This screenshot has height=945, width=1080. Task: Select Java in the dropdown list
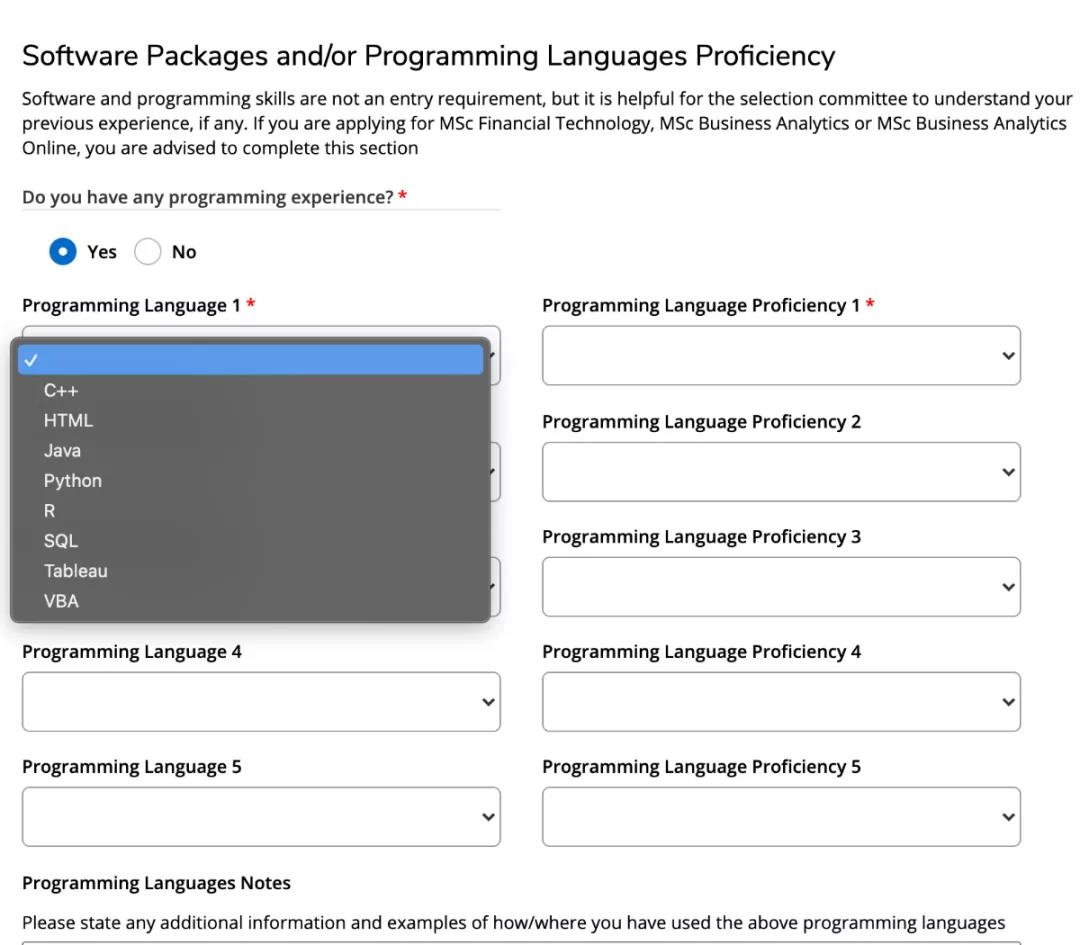click(x=62, y=451)
